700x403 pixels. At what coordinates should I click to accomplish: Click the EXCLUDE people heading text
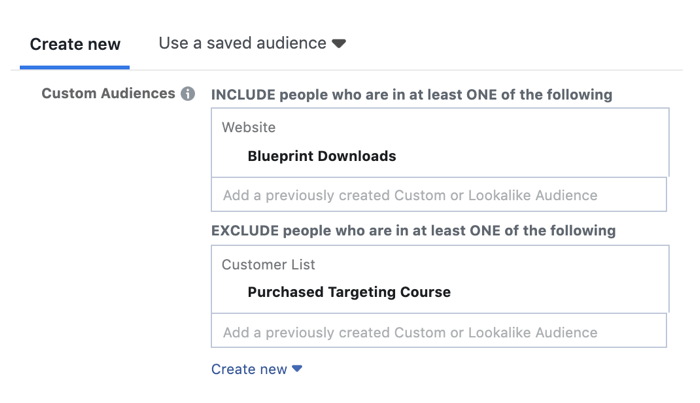(x=413, y=230)
